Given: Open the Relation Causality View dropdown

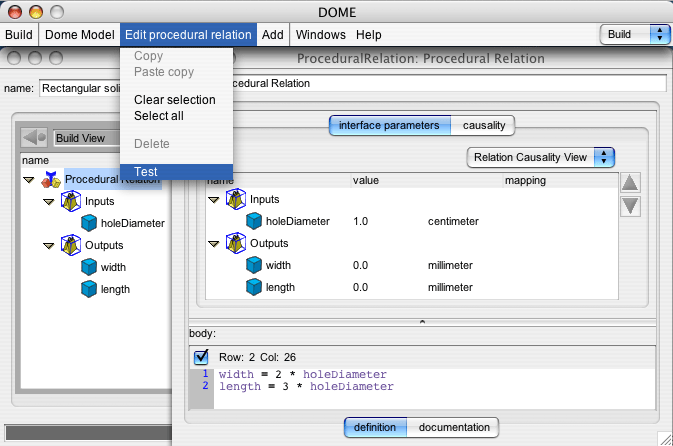Looking at the screenshot, I should (540, 158).
